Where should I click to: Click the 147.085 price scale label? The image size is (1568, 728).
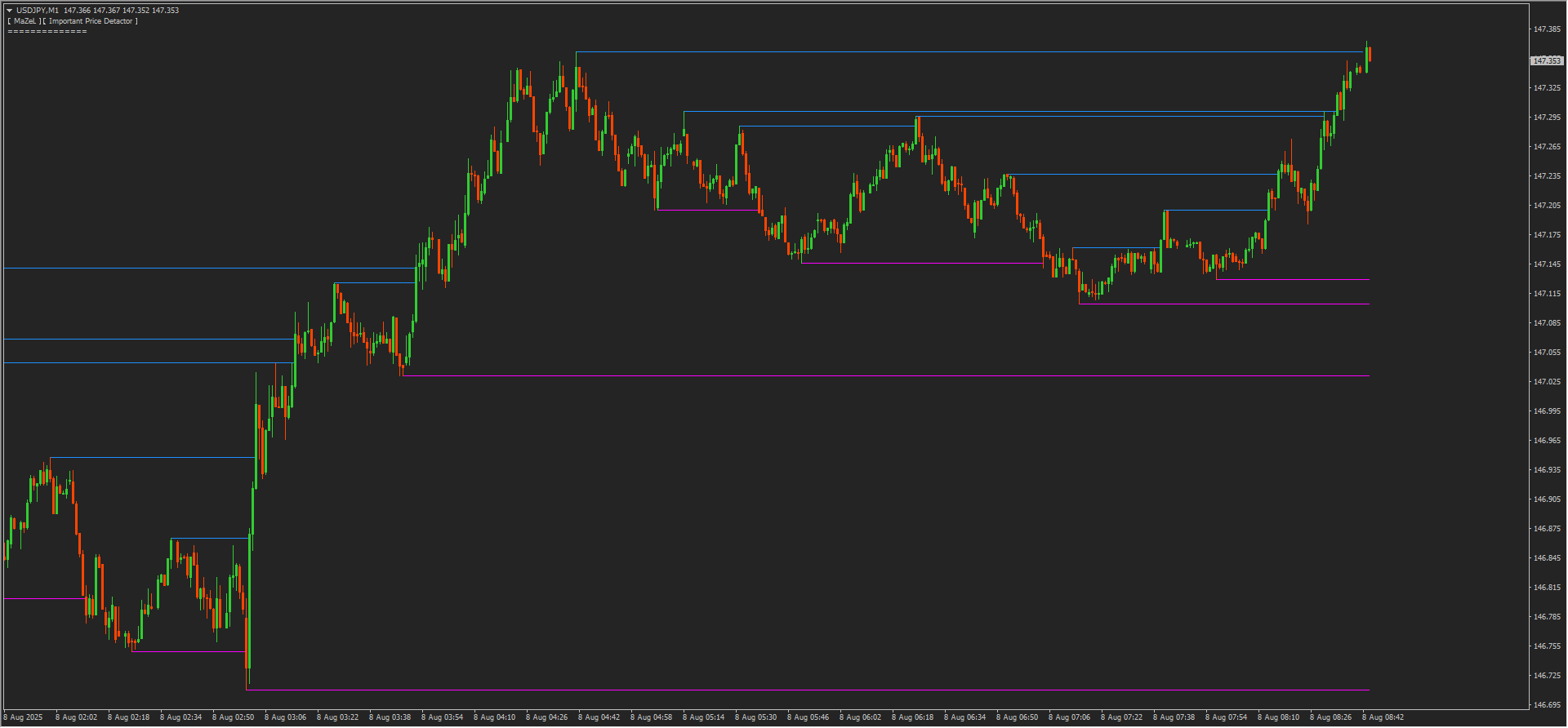tap(1547, 323)
